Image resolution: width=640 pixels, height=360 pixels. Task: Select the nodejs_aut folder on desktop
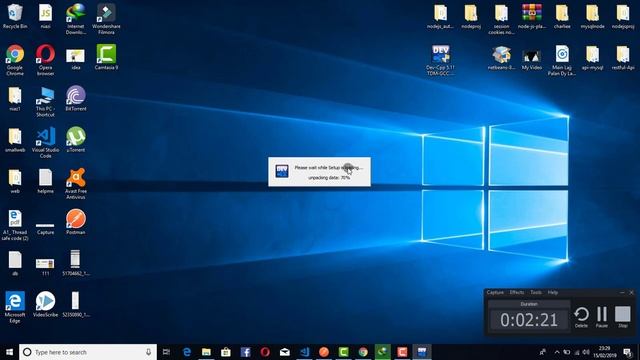pos(440,16)
